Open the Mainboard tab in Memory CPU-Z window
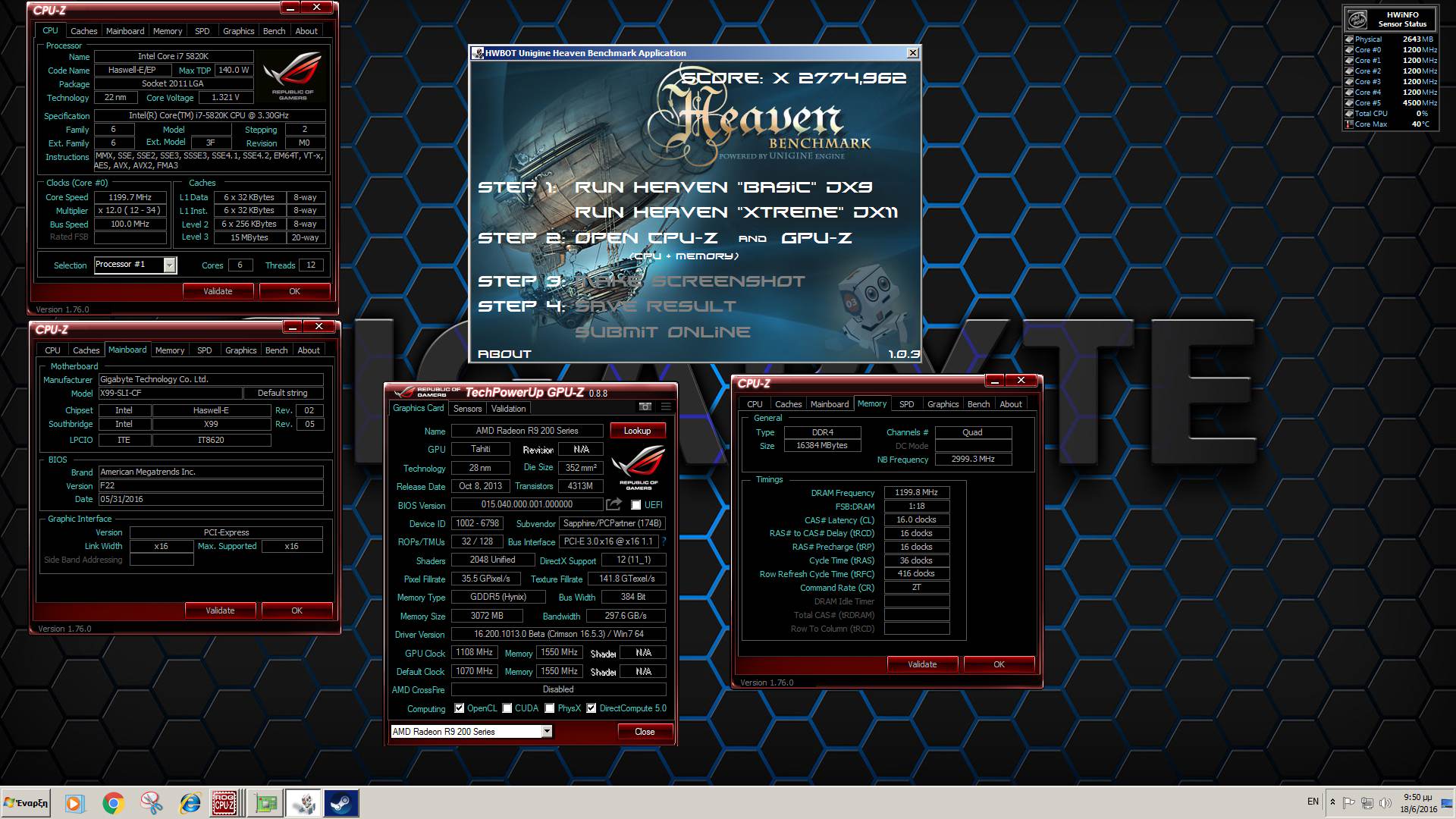 click(x=830, y=404)
